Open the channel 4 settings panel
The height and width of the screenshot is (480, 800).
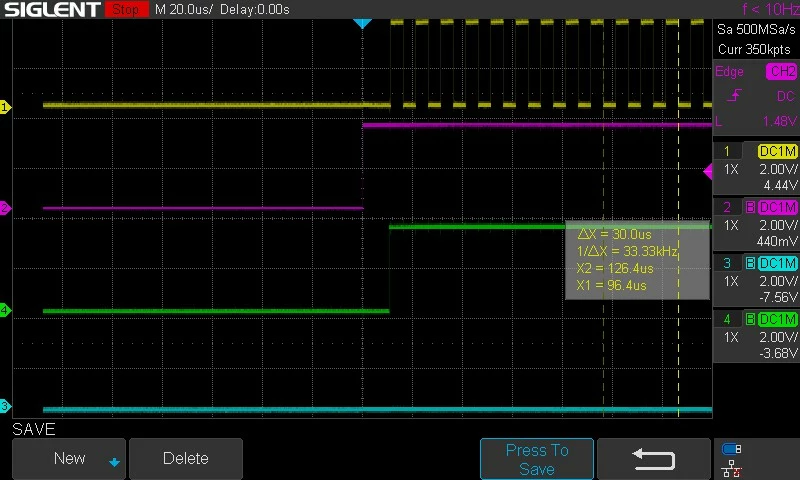[756, 336]
